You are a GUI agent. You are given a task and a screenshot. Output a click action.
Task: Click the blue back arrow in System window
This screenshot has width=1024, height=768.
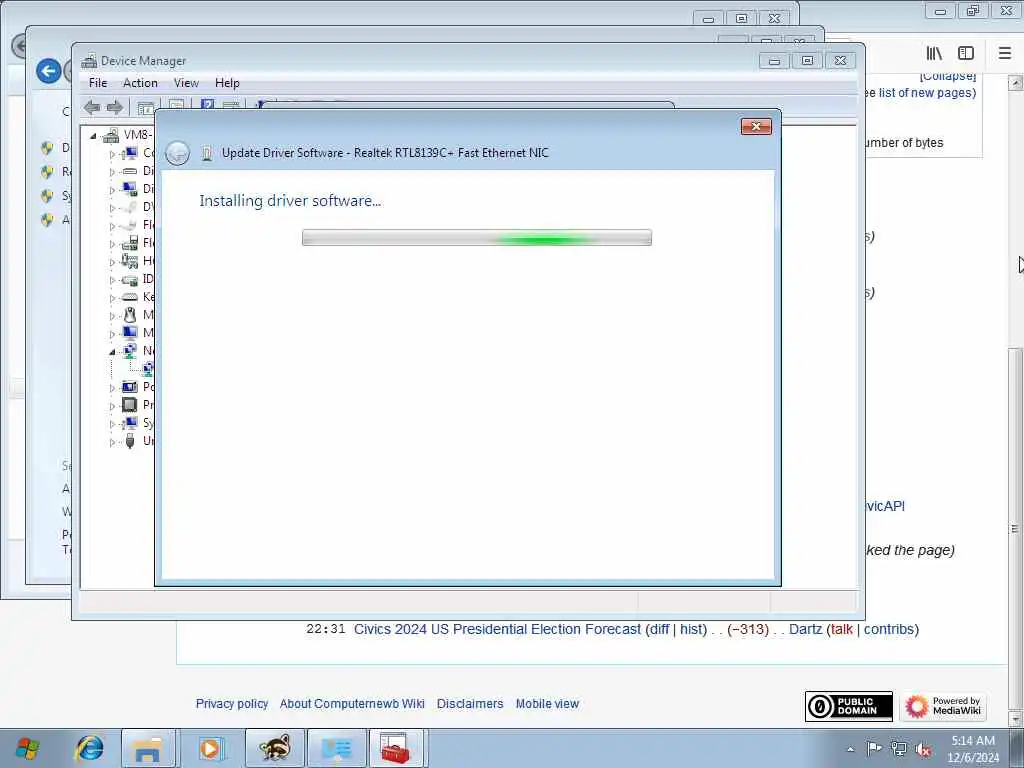click(x=49, y=71)
